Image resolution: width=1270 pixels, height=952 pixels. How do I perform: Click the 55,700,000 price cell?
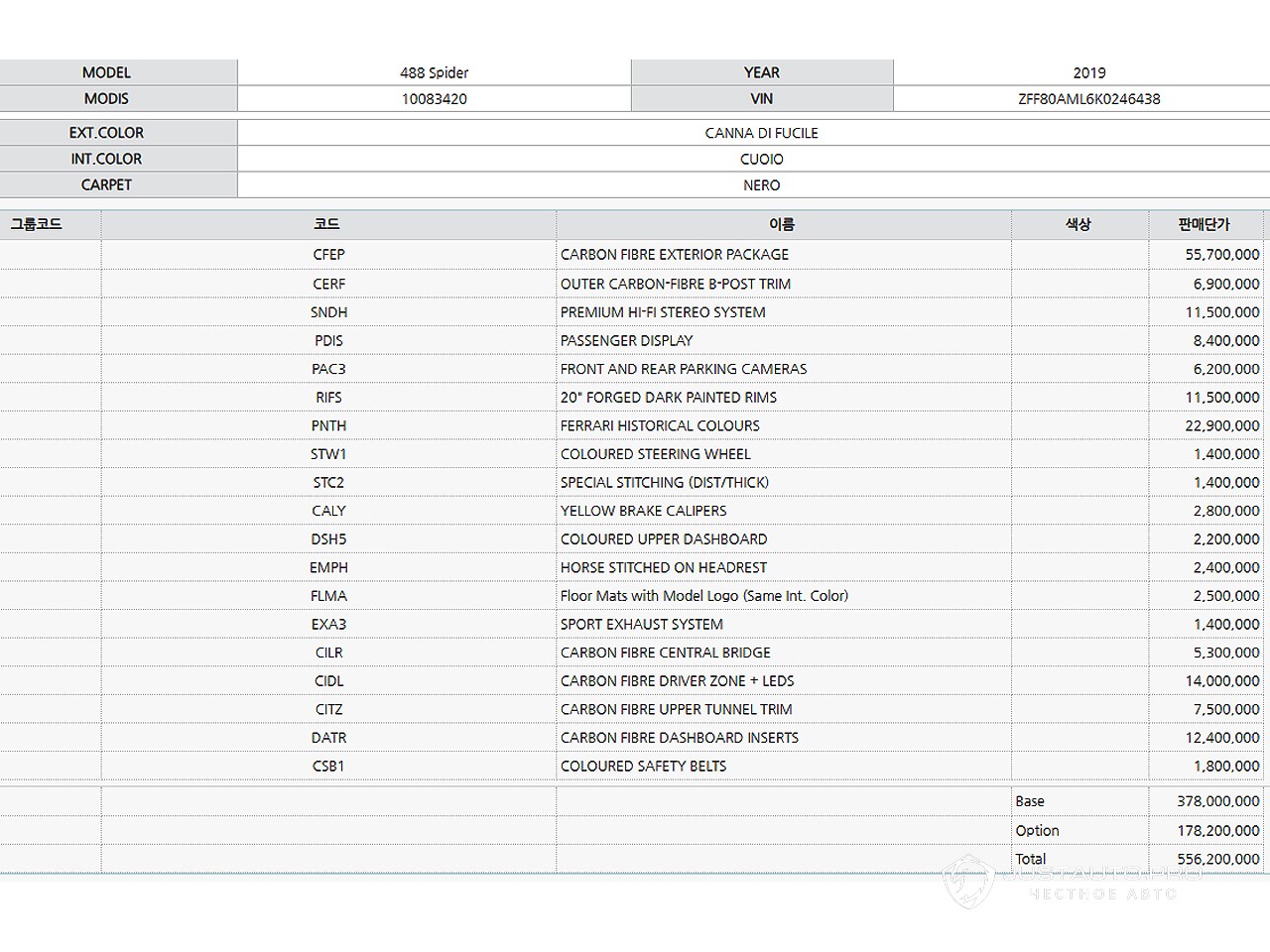[1221, 255]
